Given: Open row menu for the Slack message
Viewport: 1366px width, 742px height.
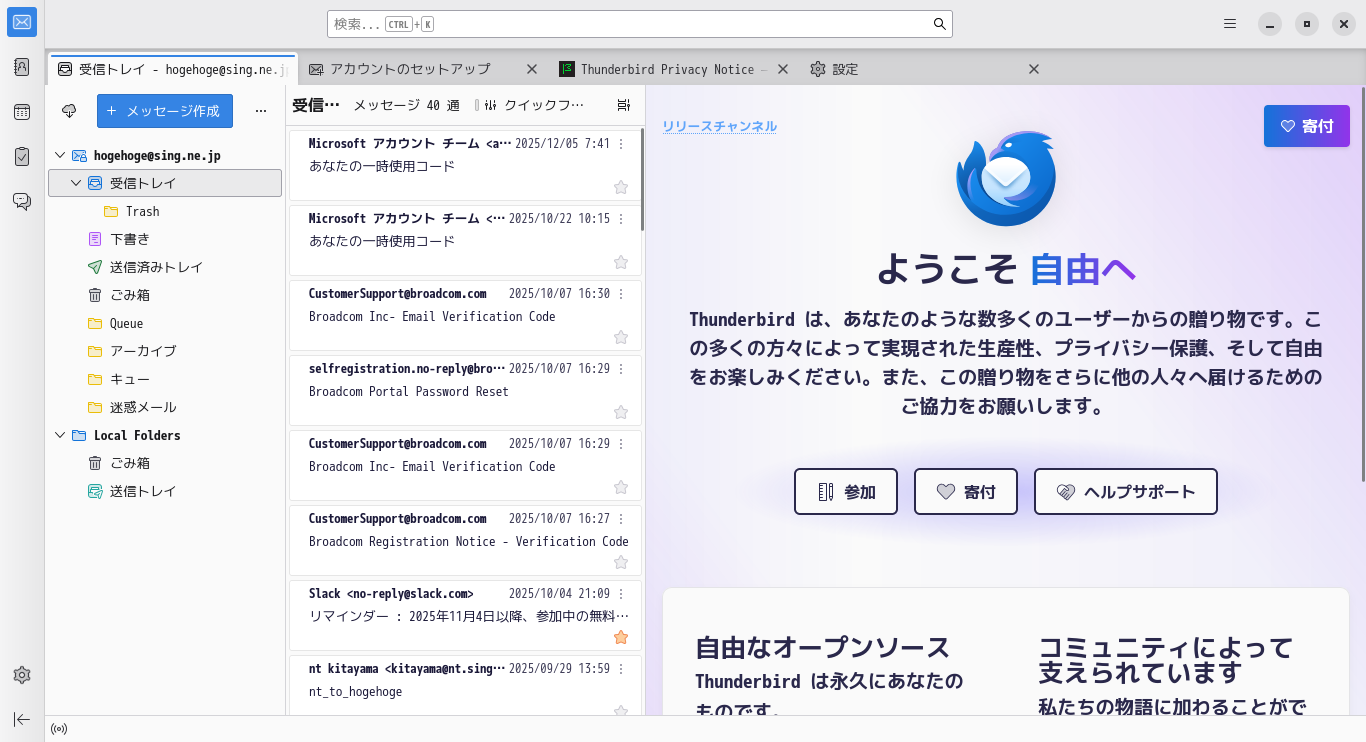Looking at the screenshot, I should (x=621, y=594).
